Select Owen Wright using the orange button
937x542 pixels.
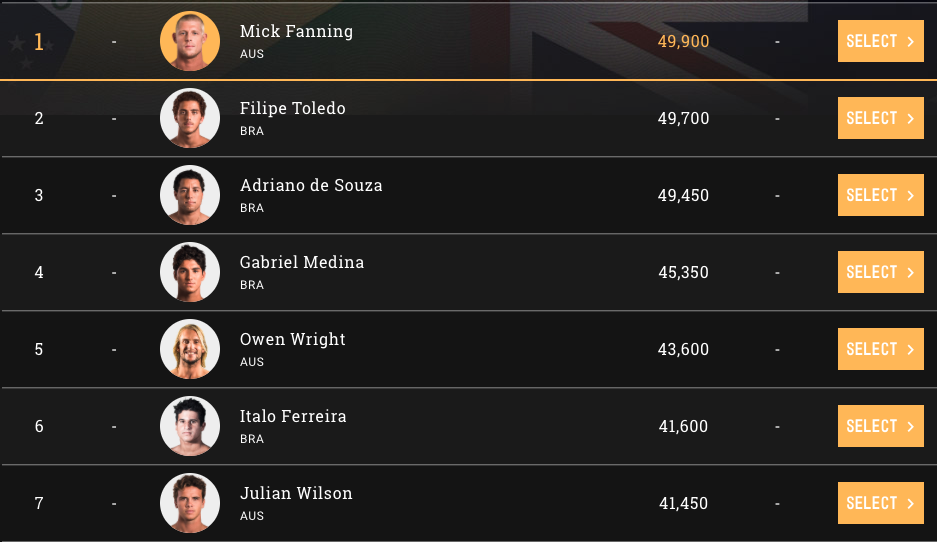pos(880,349)
